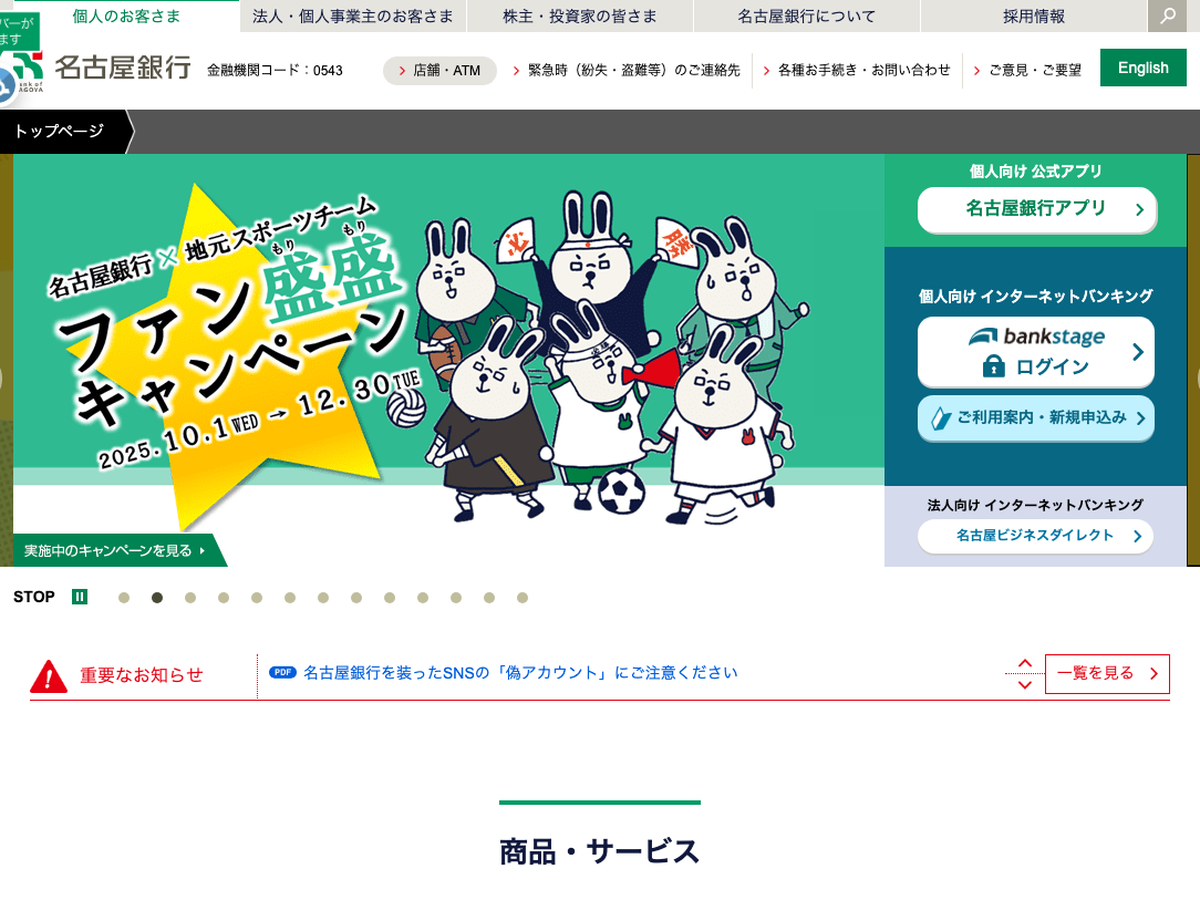Open the 店舗・ATM locator
This screenshot has width=1200, height=900.
tap(440, 70)
